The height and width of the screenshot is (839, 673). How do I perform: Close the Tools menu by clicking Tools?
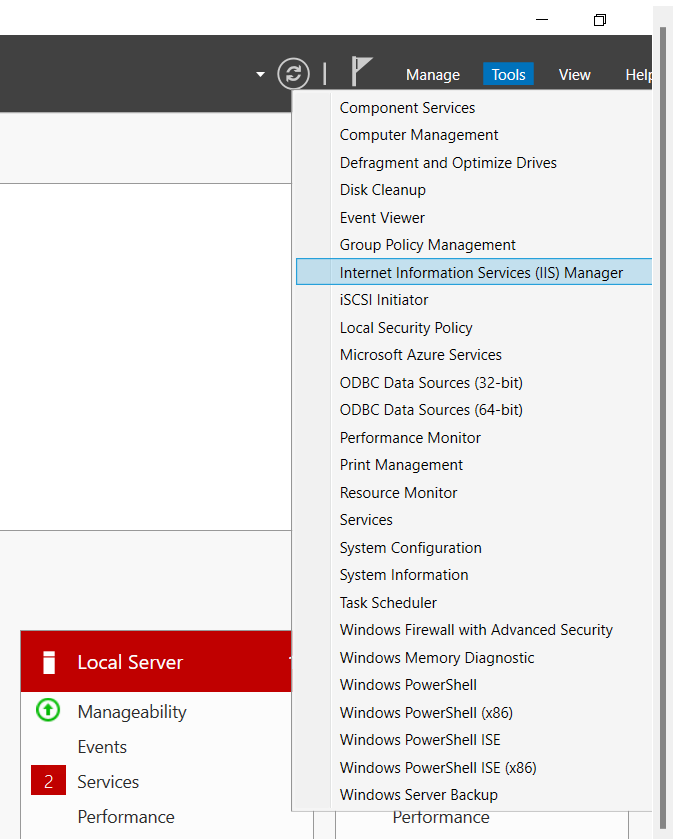coord(508,74)
